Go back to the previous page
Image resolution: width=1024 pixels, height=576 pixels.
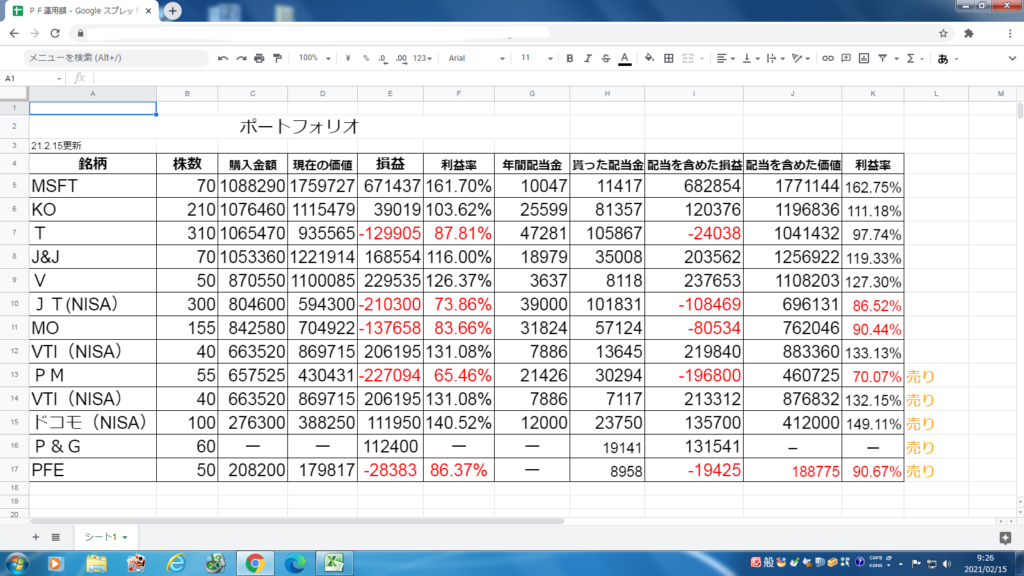tap(14, 33)
